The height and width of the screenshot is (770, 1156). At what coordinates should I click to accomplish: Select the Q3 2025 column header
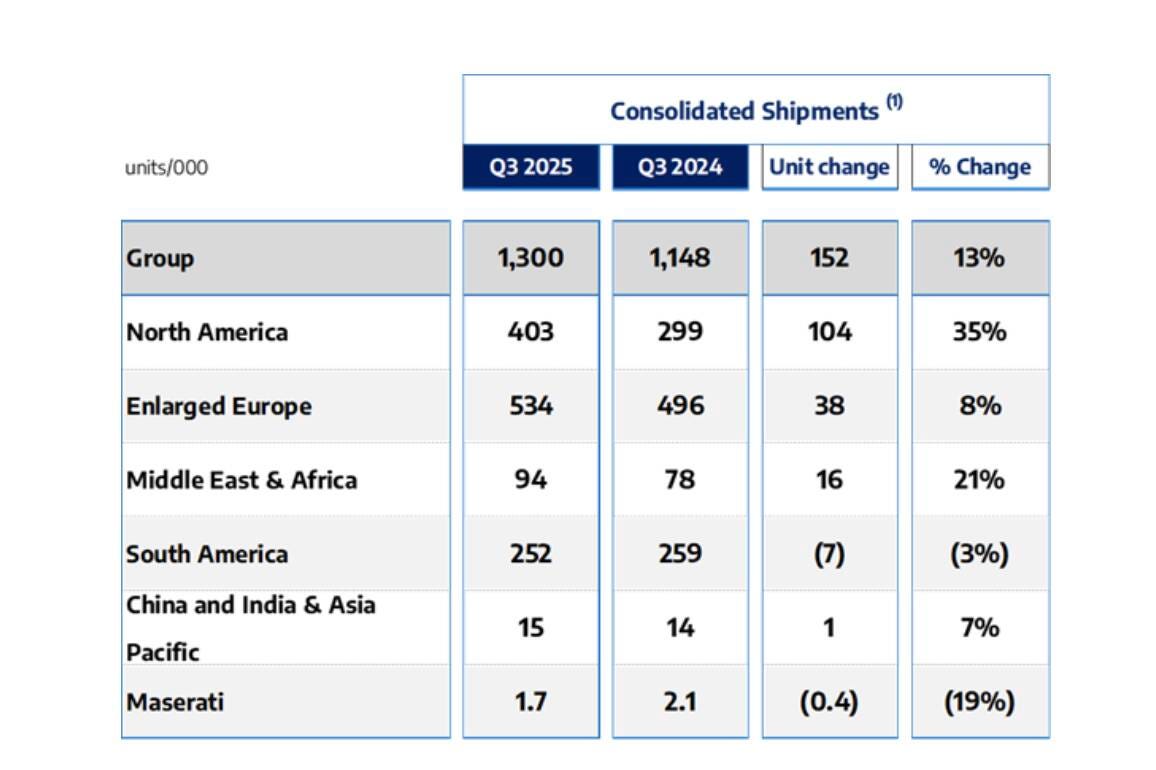(x=530, y=167)
